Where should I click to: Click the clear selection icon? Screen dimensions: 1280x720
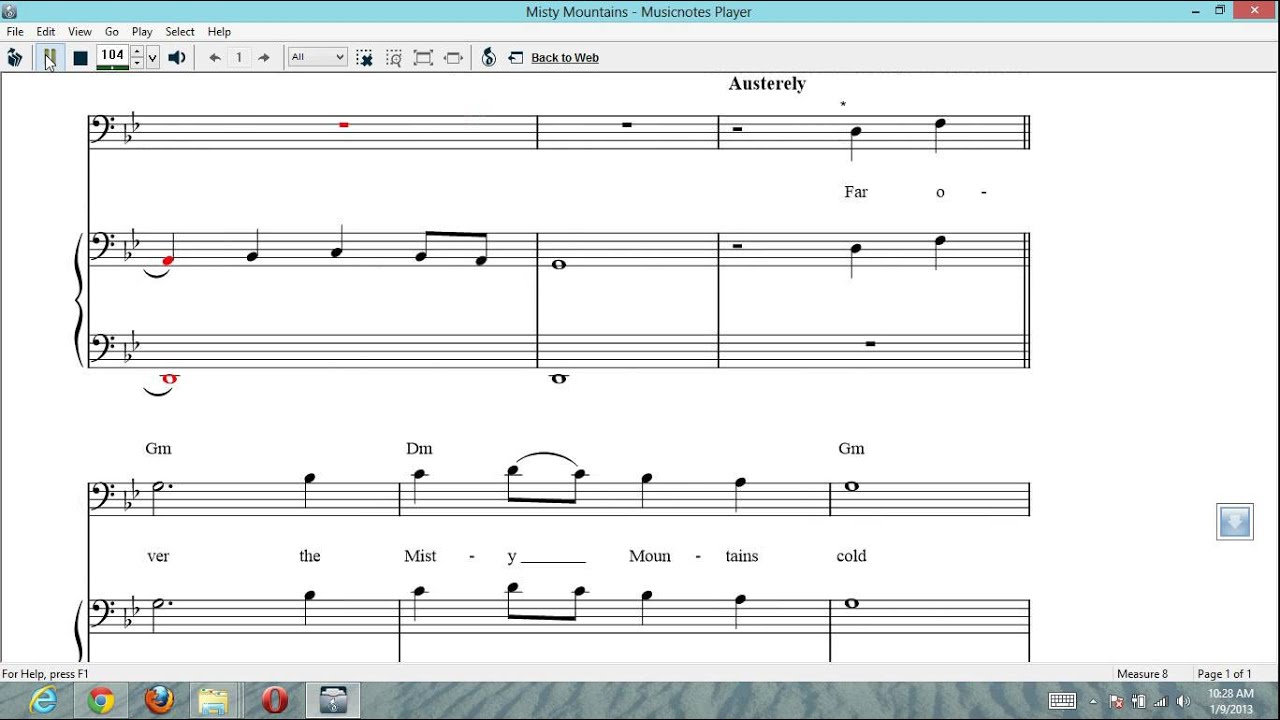pyautogui.click(x=365, y=58)
